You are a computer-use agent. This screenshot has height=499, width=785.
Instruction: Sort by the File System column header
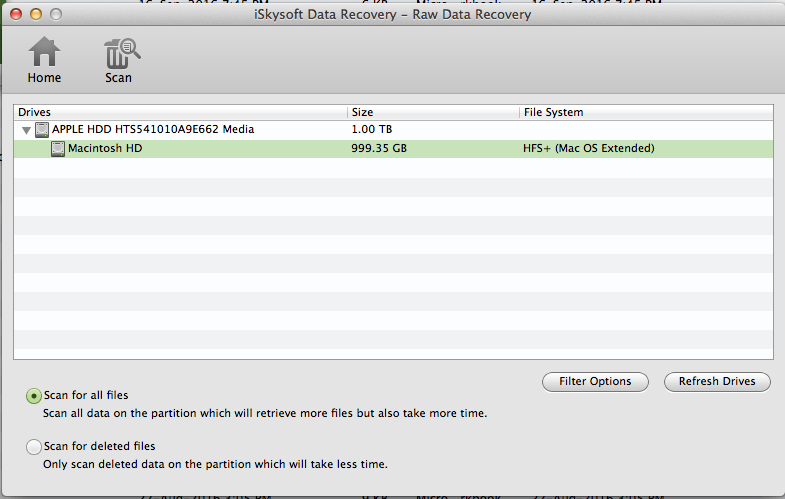coord(646,112)
